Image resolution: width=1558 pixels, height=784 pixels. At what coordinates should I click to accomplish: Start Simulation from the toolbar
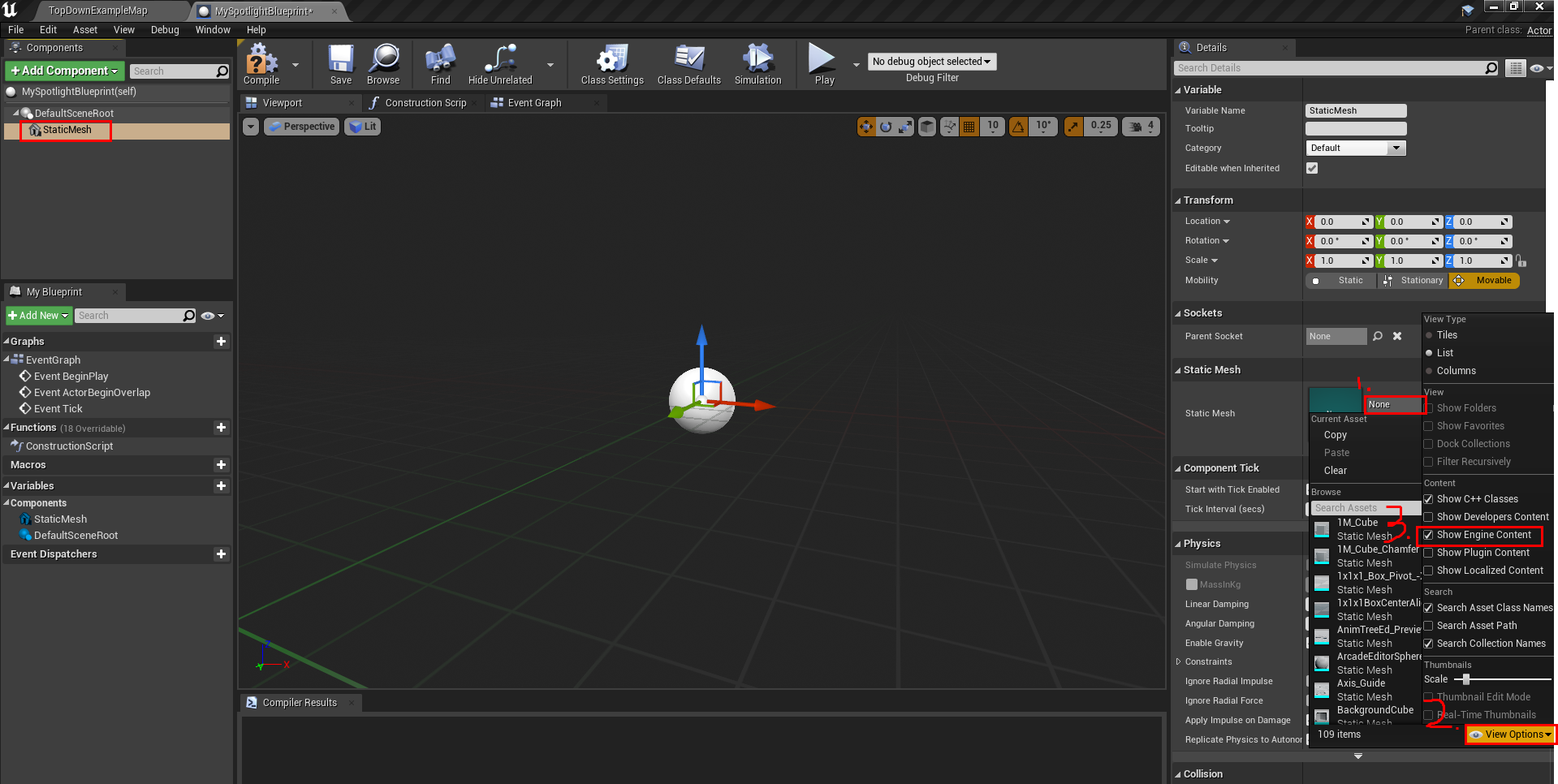click(x=757, y=64)
